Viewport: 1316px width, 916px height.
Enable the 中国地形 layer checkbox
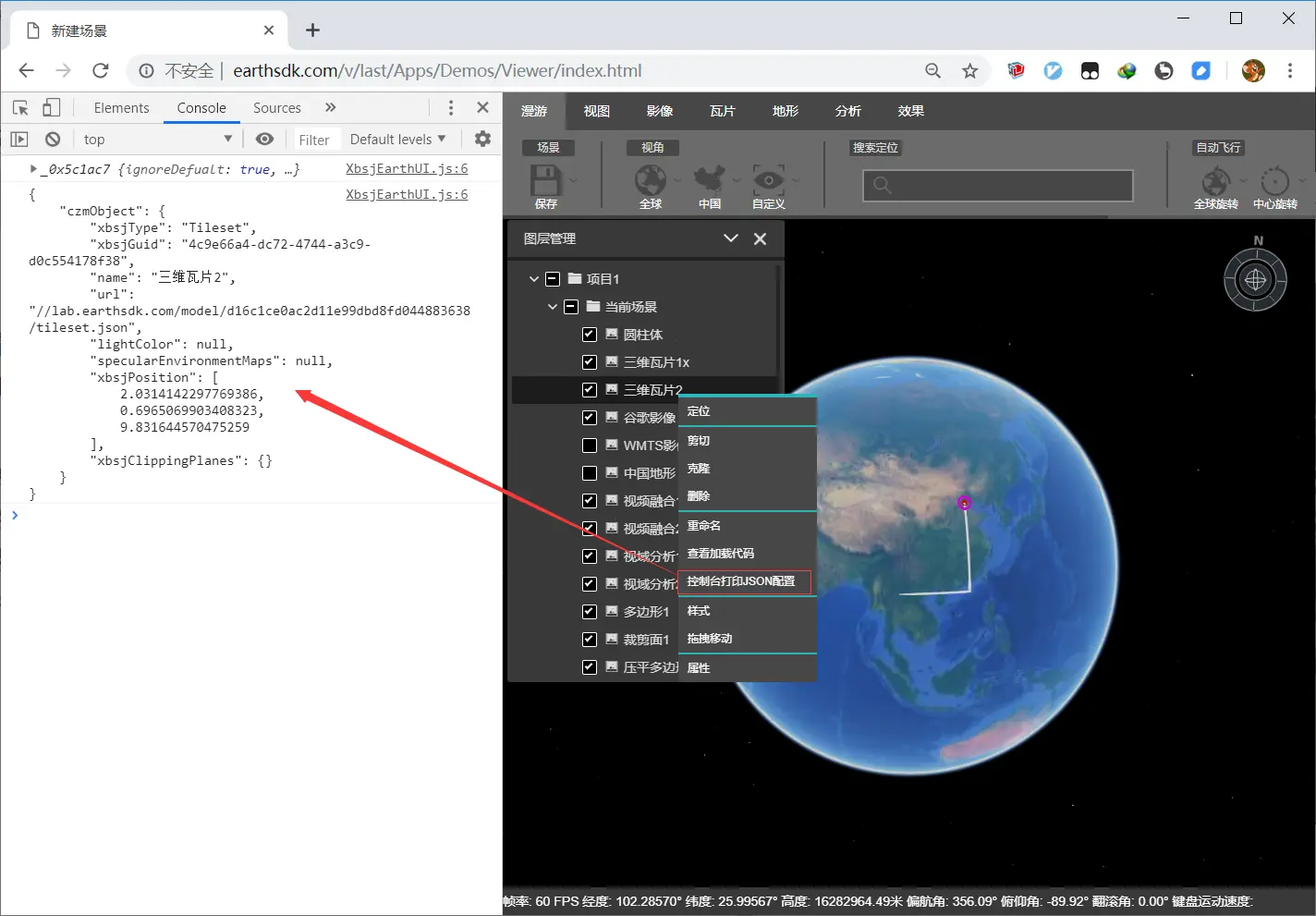[590, 473]
